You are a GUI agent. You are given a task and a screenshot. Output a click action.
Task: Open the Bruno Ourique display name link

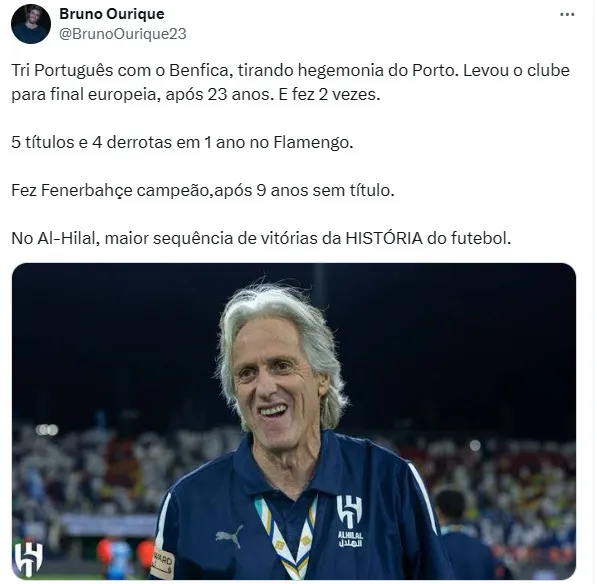112,14
